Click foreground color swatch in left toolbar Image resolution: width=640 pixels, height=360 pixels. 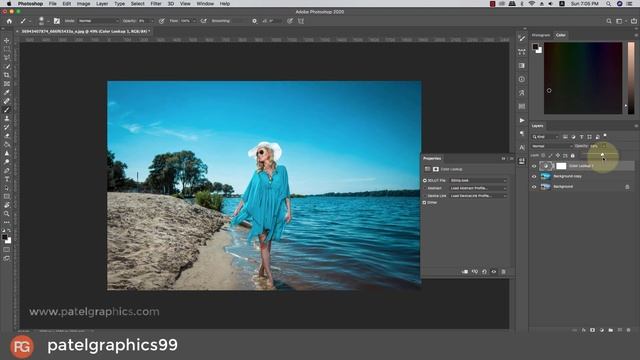4,238
